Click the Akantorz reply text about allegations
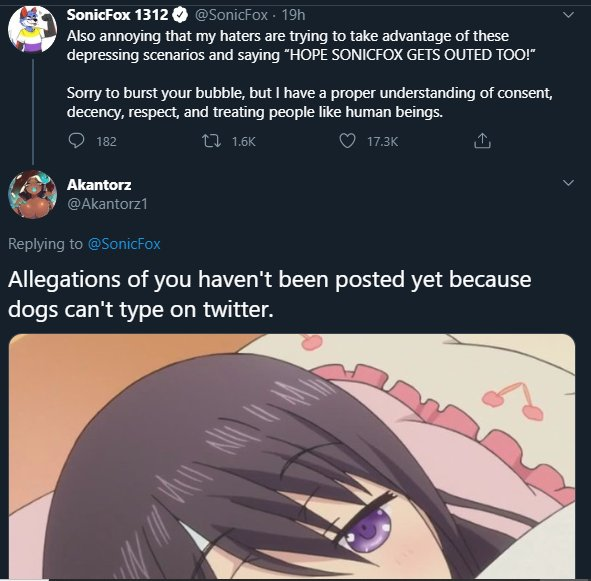Viewport: 591px width, 581px height. tap(269, 294)
